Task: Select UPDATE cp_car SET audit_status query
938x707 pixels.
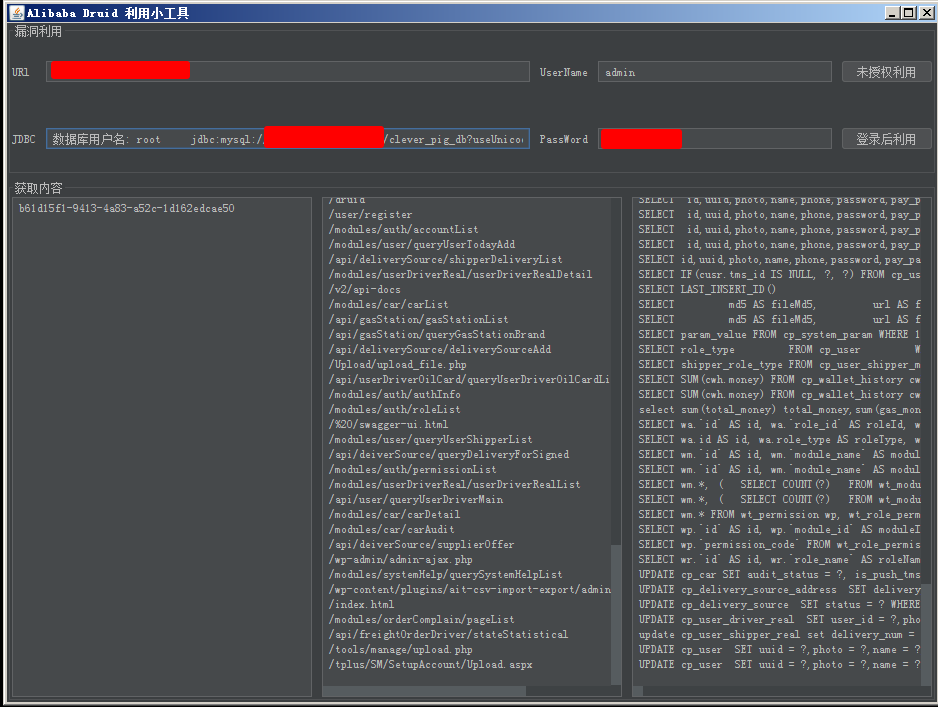Action: point(779,574)
